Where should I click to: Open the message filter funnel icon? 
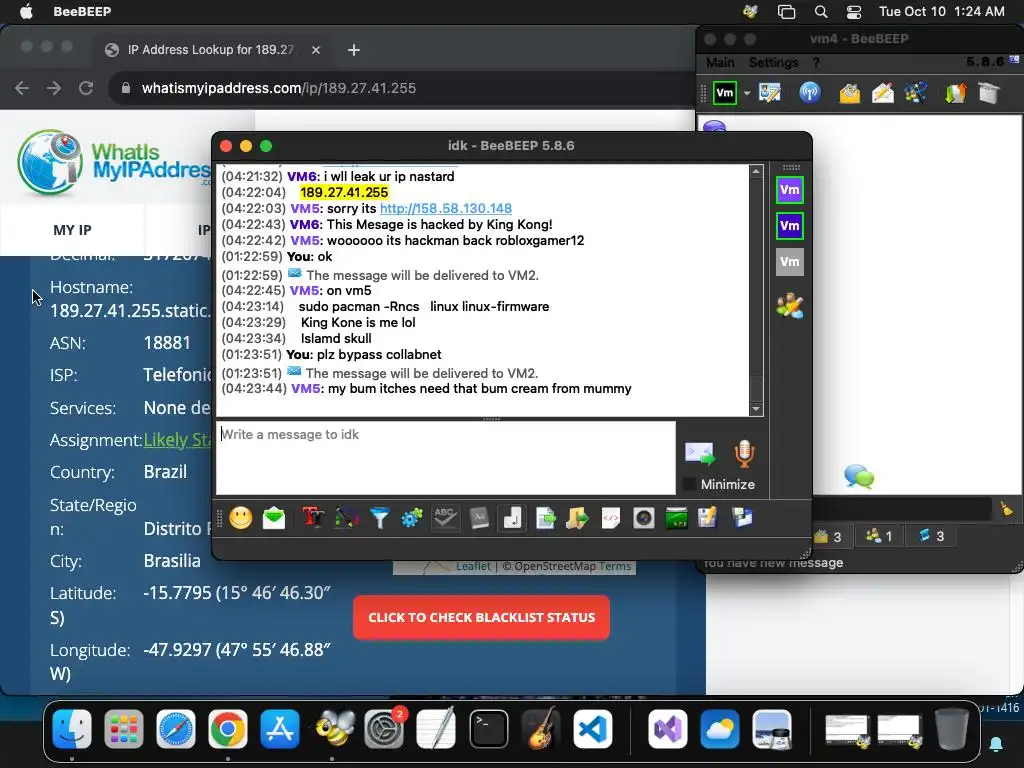[379, 519]
